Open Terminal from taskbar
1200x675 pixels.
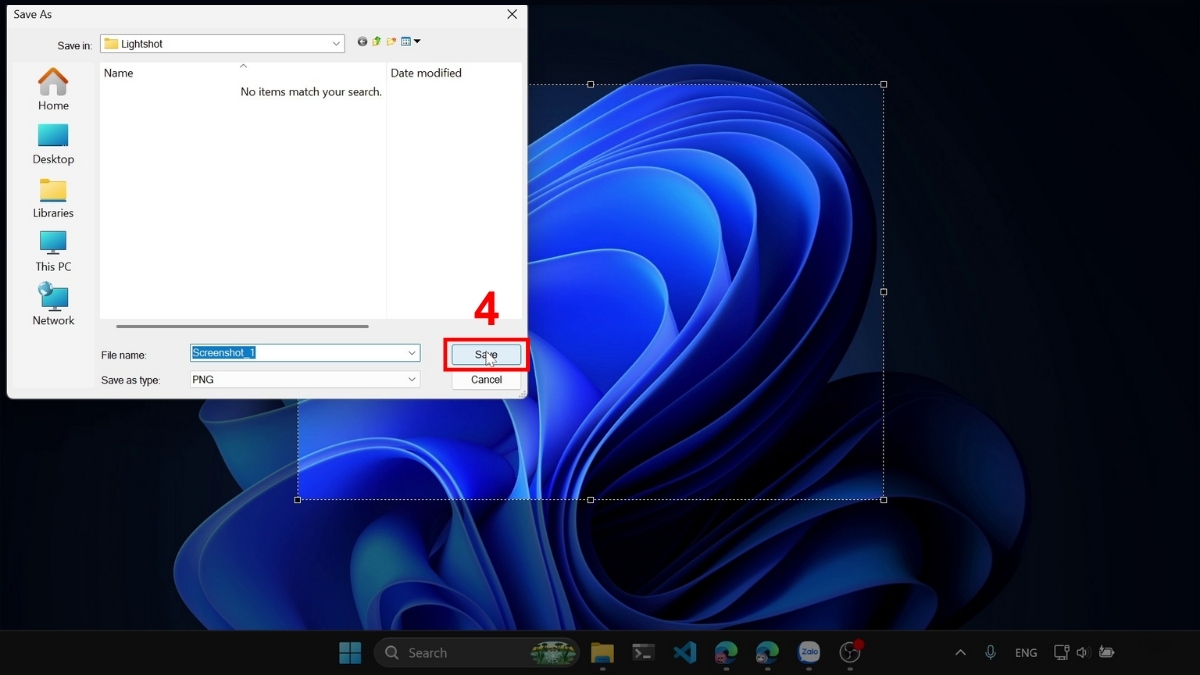click(x=644, y=653)
